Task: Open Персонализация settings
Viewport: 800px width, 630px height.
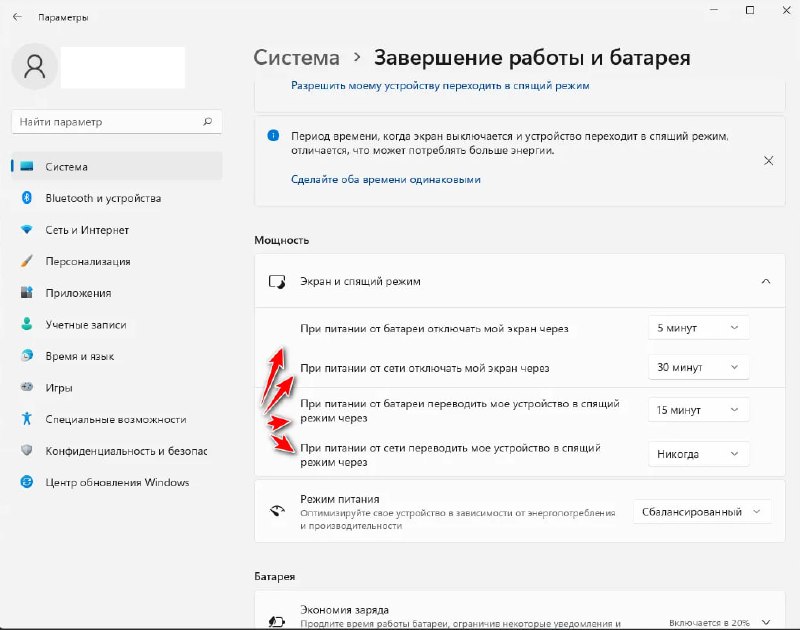Action: tap(117, 261)
